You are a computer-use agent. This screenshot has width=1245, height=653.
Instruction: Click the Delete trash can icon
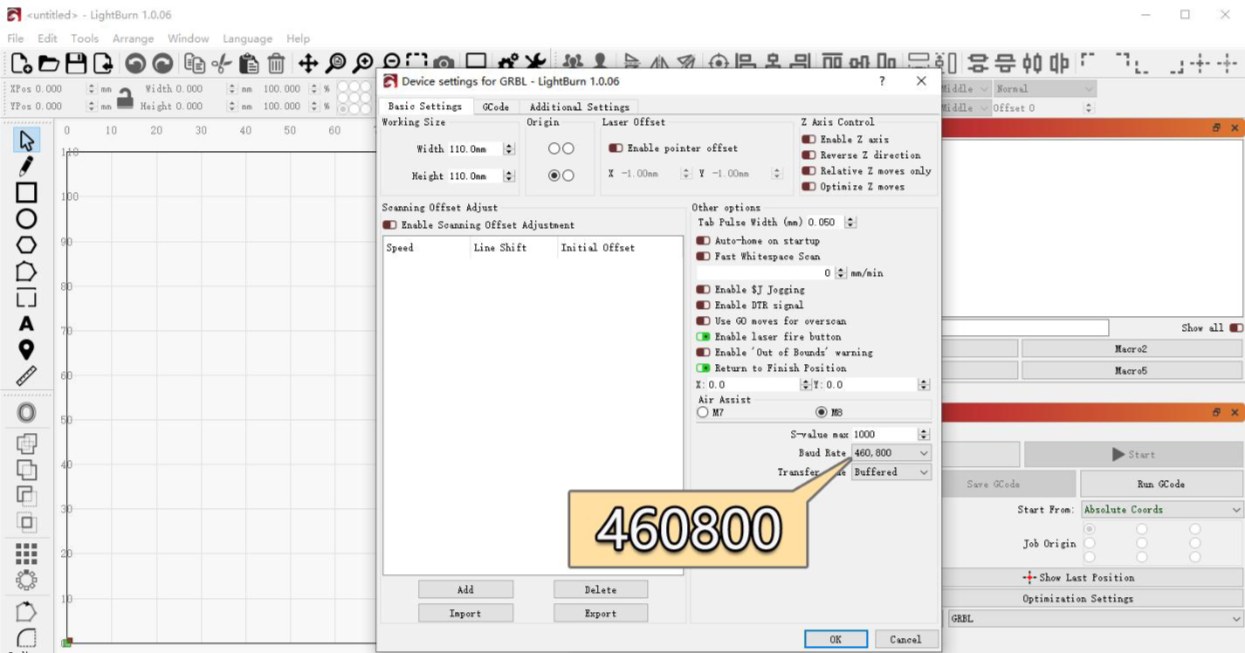276,64
